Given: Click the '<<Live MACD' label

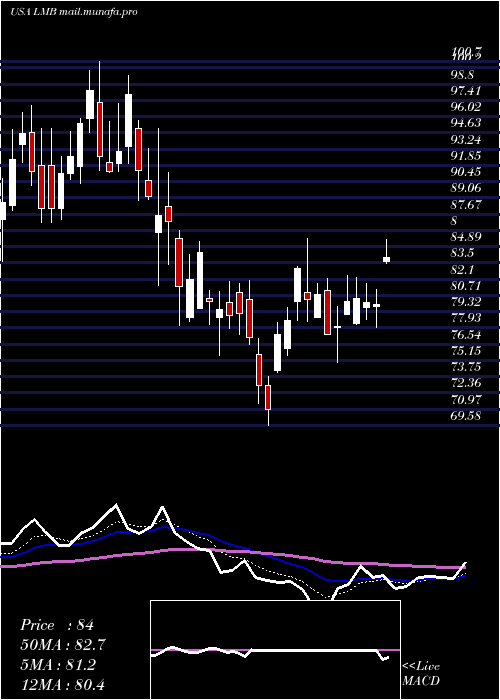Looking at the screenshot, I should (421, 674).
